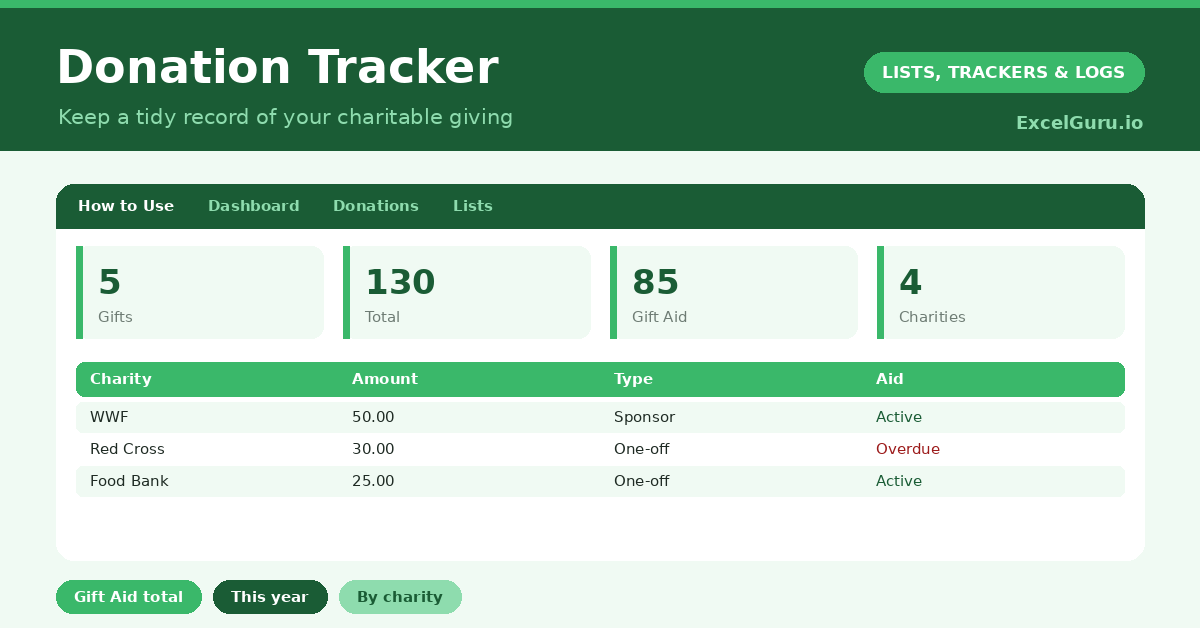Screen dimensions: 1200x628
Task: Open the ExcelGuru.io link
Action: (x=1079, y=123)
